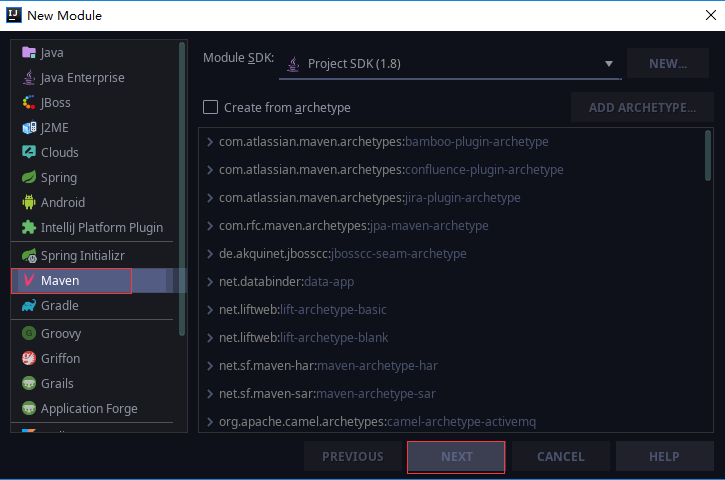Expand maven-archetype-har entry

[x=210, y=366]
